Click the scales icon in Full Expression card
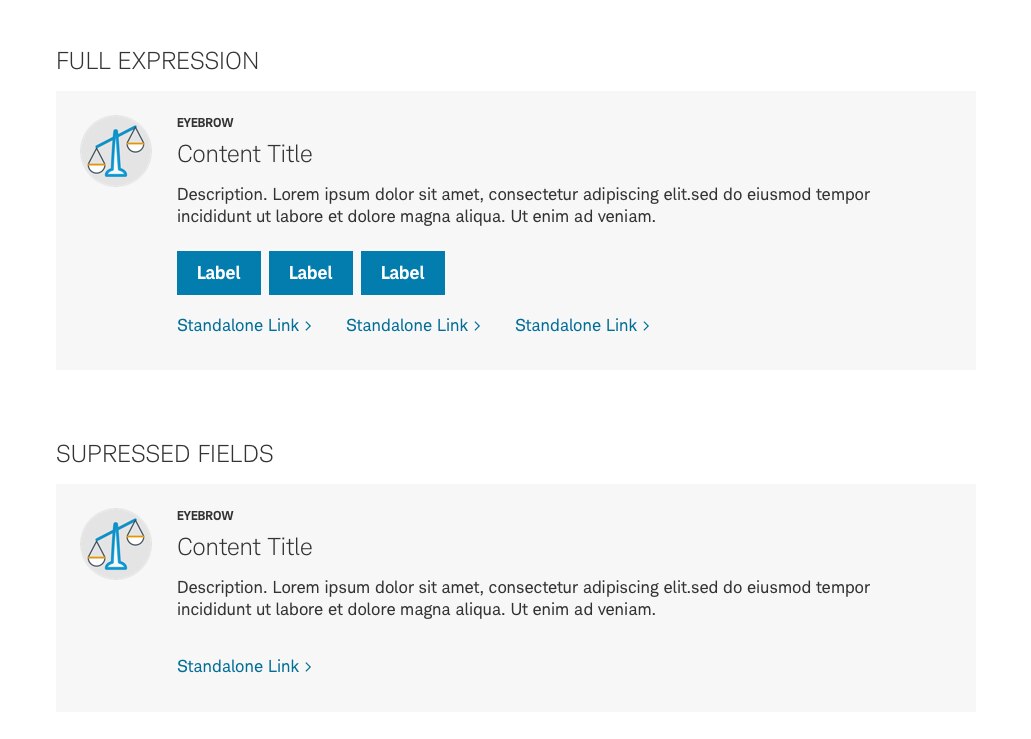The height and width of the screenshot is (739, 1031). [116, 151]
